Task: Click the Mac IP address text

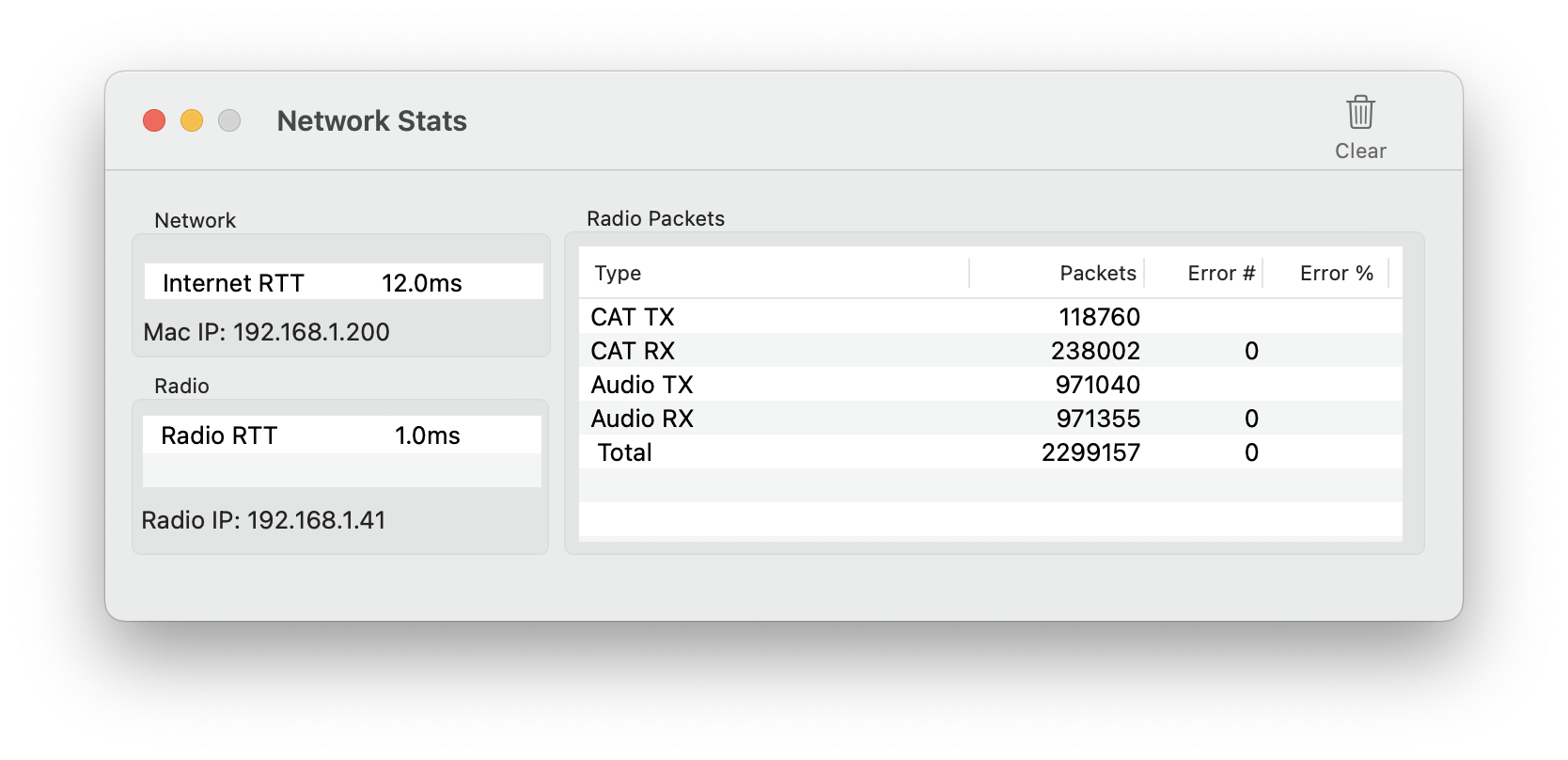Action: pos(266,332)
